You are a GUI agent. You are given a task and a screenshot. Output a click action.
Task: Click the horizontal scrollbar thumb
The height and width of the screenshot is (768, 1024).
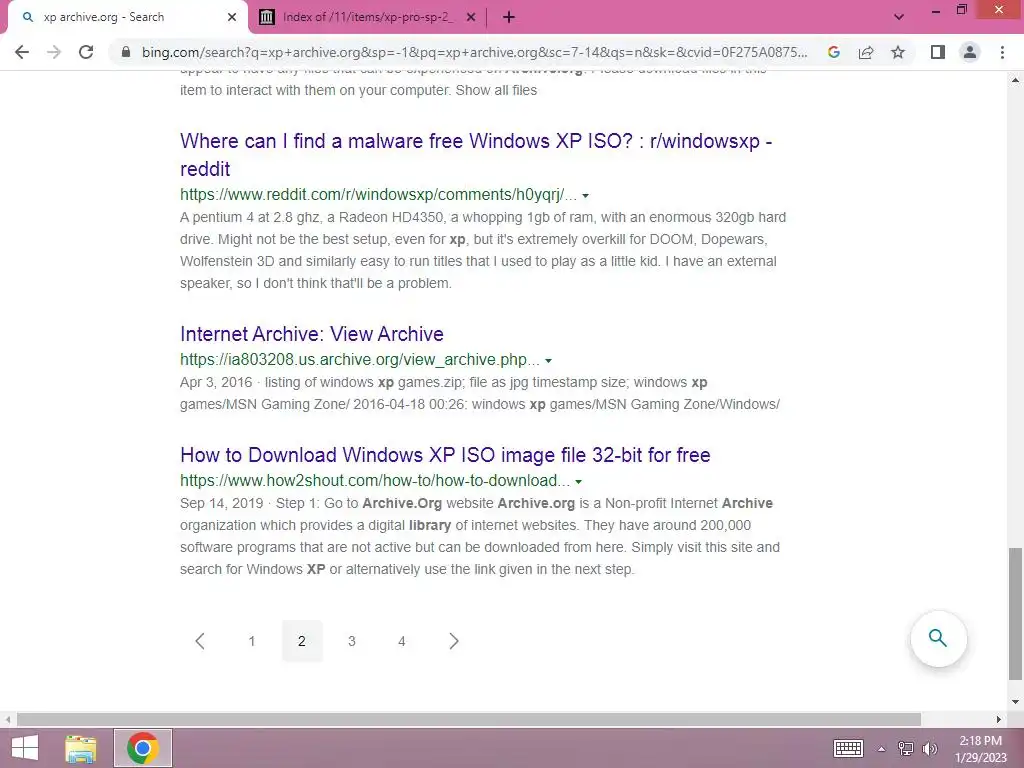(468, 719)
